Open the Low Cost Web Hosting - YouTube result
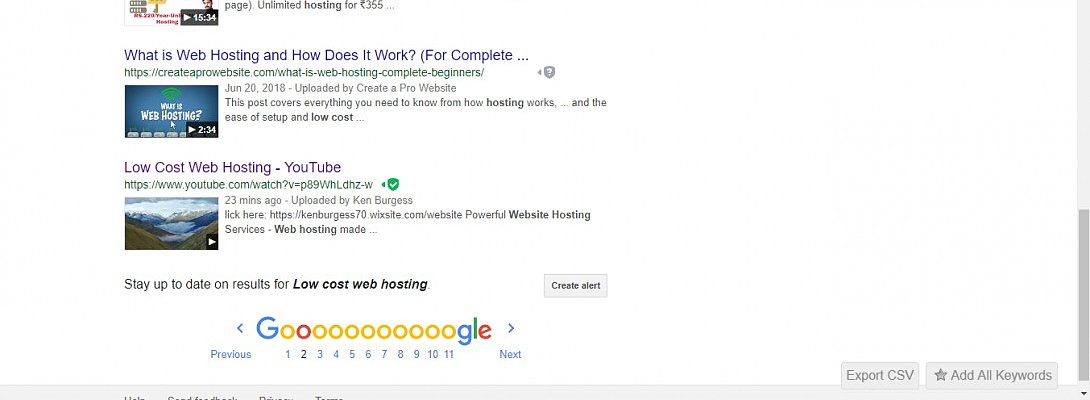This screenshot has height=400, width=1090. tap(232, 167)
